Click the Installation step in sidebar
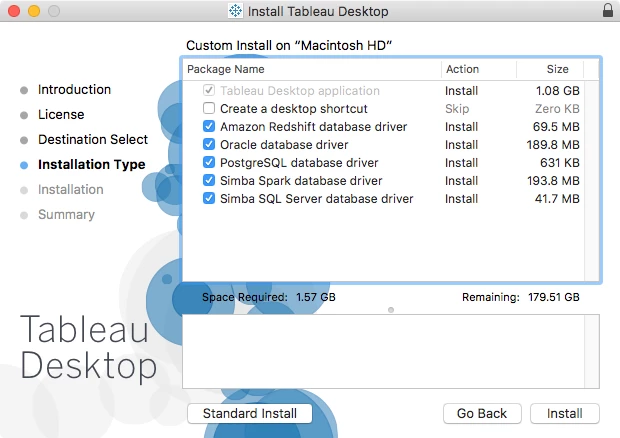Image resolution: width=620 pixels, height=438 pixels. (x=70, y=189)
